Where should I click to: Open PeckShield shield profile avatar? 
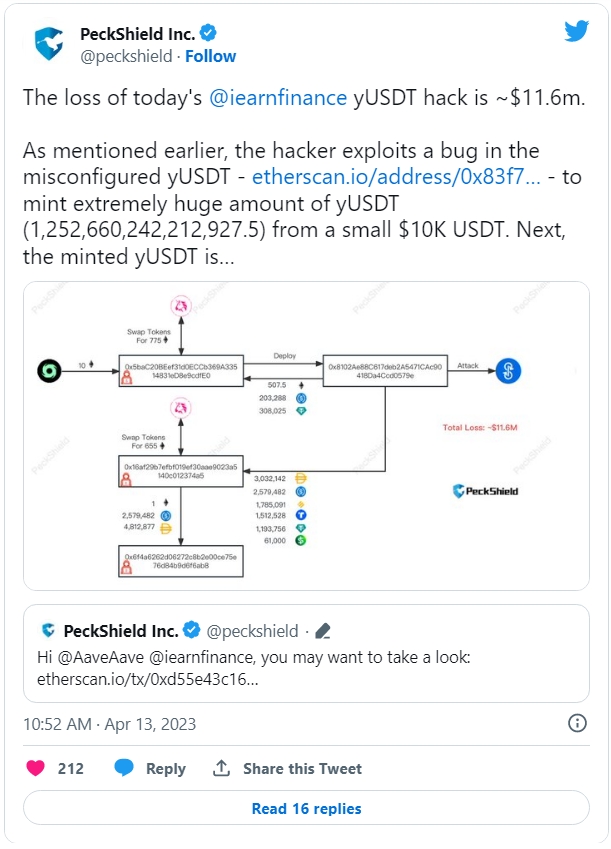coord(49,43)
